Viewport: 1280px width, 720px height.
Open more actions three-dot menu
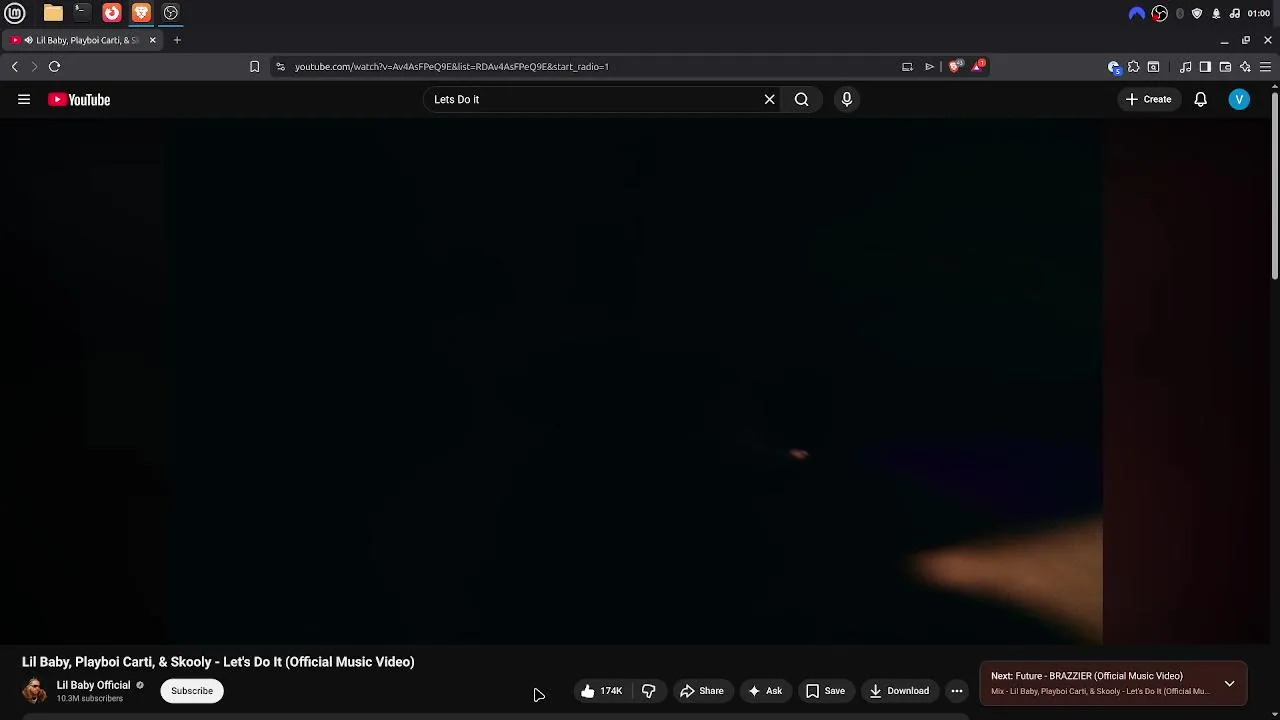click(957, 691)
